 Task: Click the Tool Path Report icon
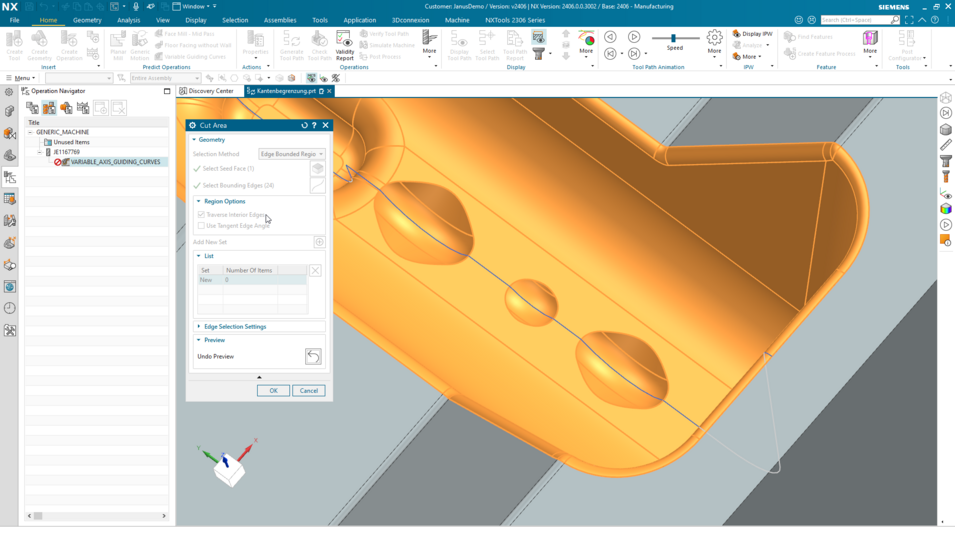(x=515, y=45)
